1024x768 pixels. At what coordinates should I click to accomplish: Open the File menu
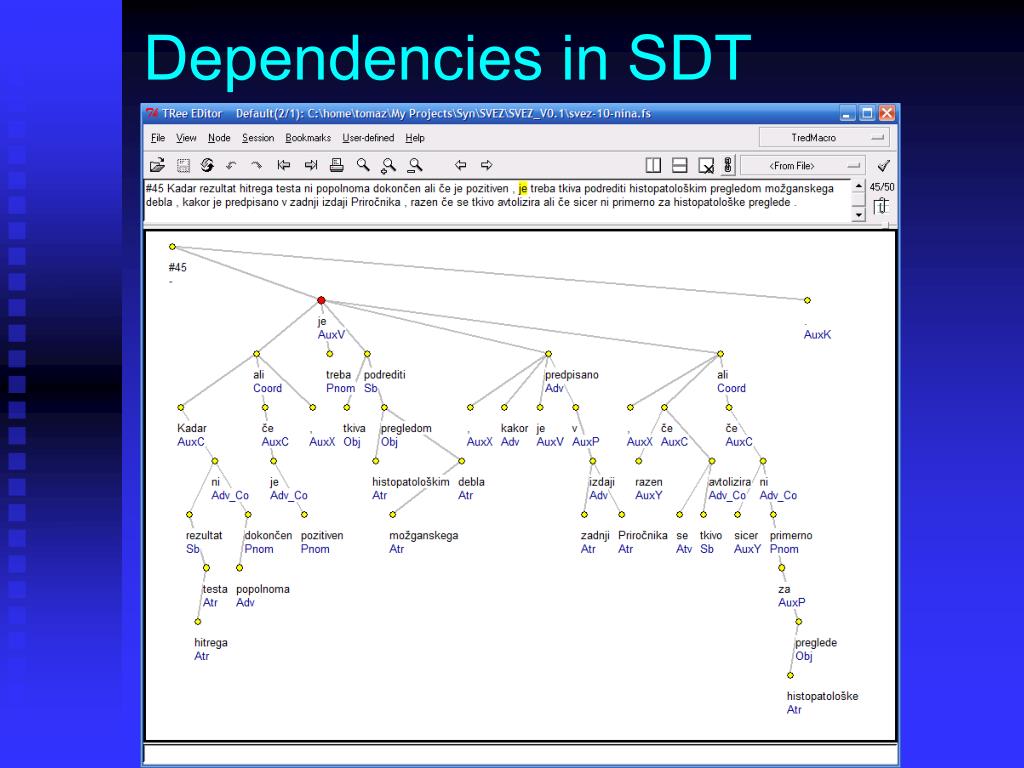pos(158,138)
